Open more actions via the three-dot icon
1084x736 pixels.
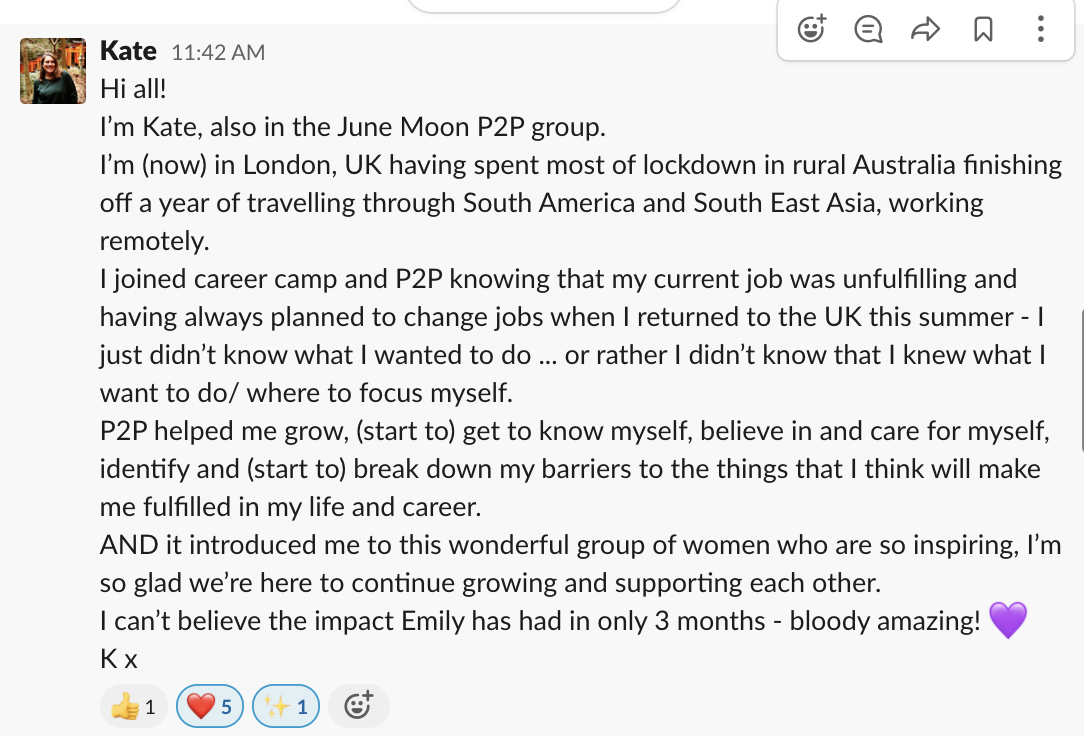coord(1041,29)
